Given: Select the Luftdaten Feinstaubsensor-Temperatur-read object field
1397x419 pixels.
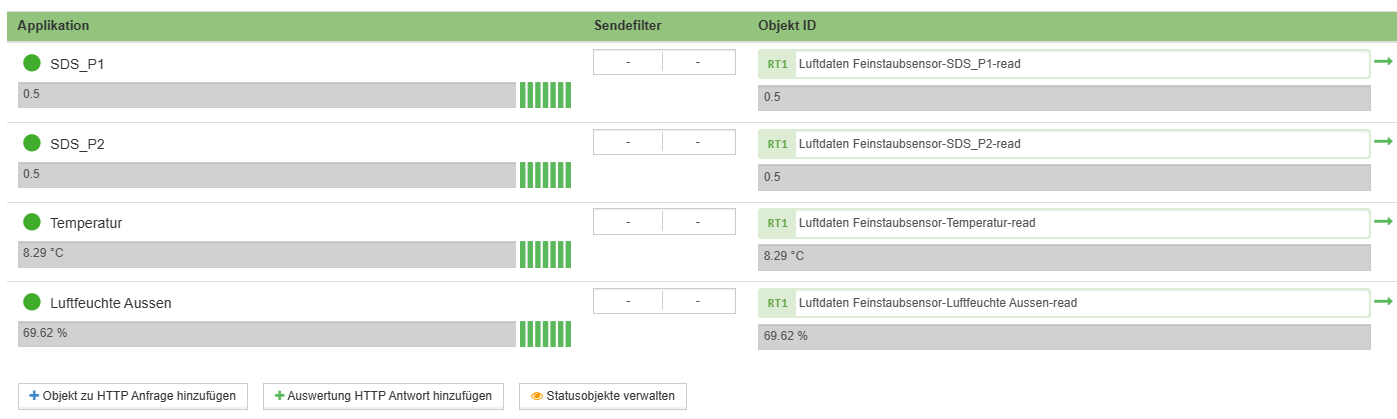Looking at the screenshot, I should click(1064, 223).
